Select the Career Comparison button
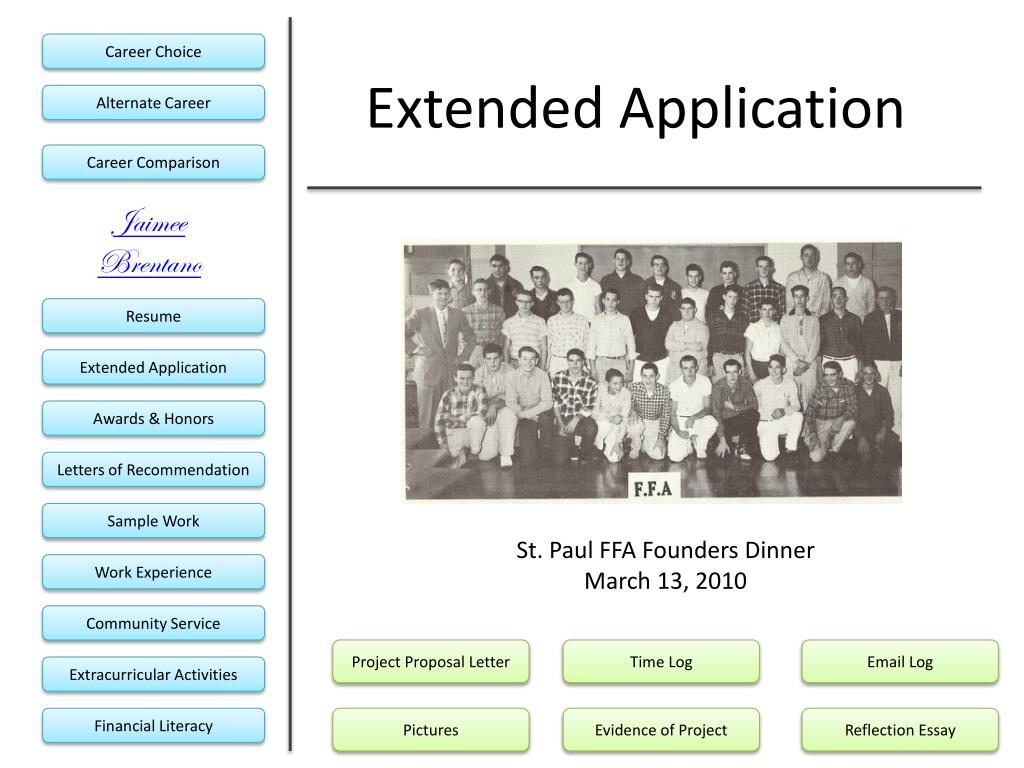 pos(153,163)
